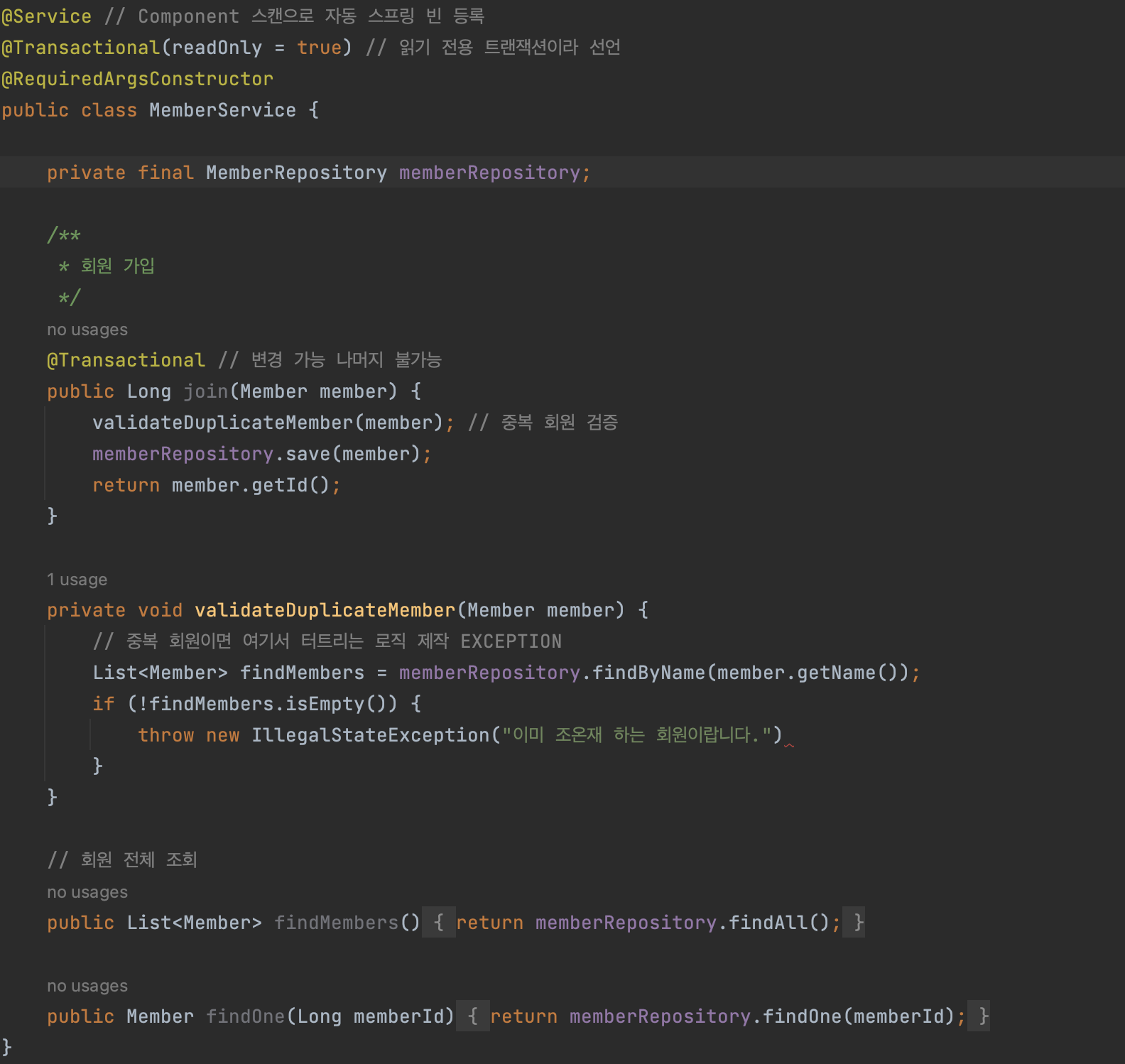Click the red error squiggle after the throw statement
1125x1064 pixels.
tap(788, 745)
